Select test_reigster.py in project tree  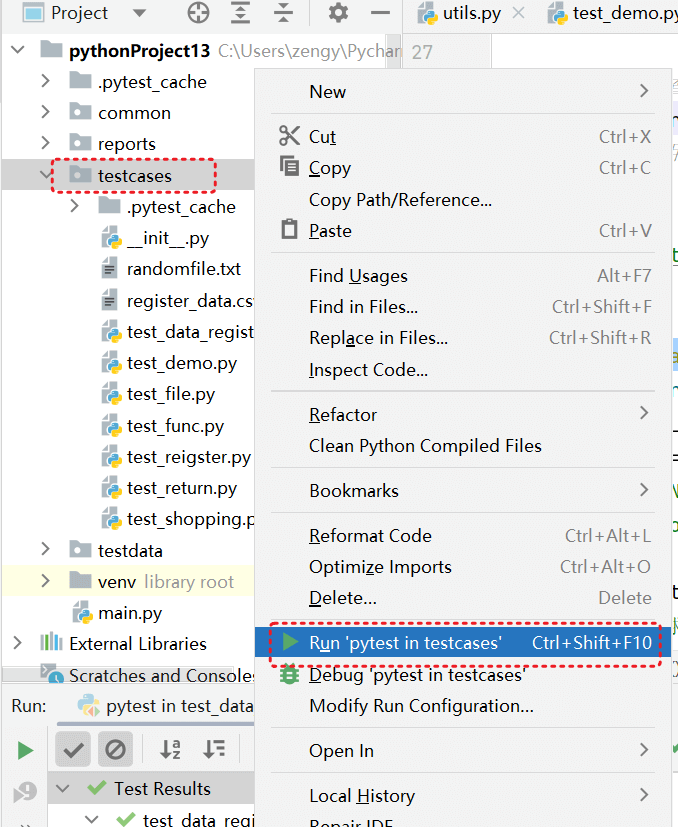click(189, 457)
